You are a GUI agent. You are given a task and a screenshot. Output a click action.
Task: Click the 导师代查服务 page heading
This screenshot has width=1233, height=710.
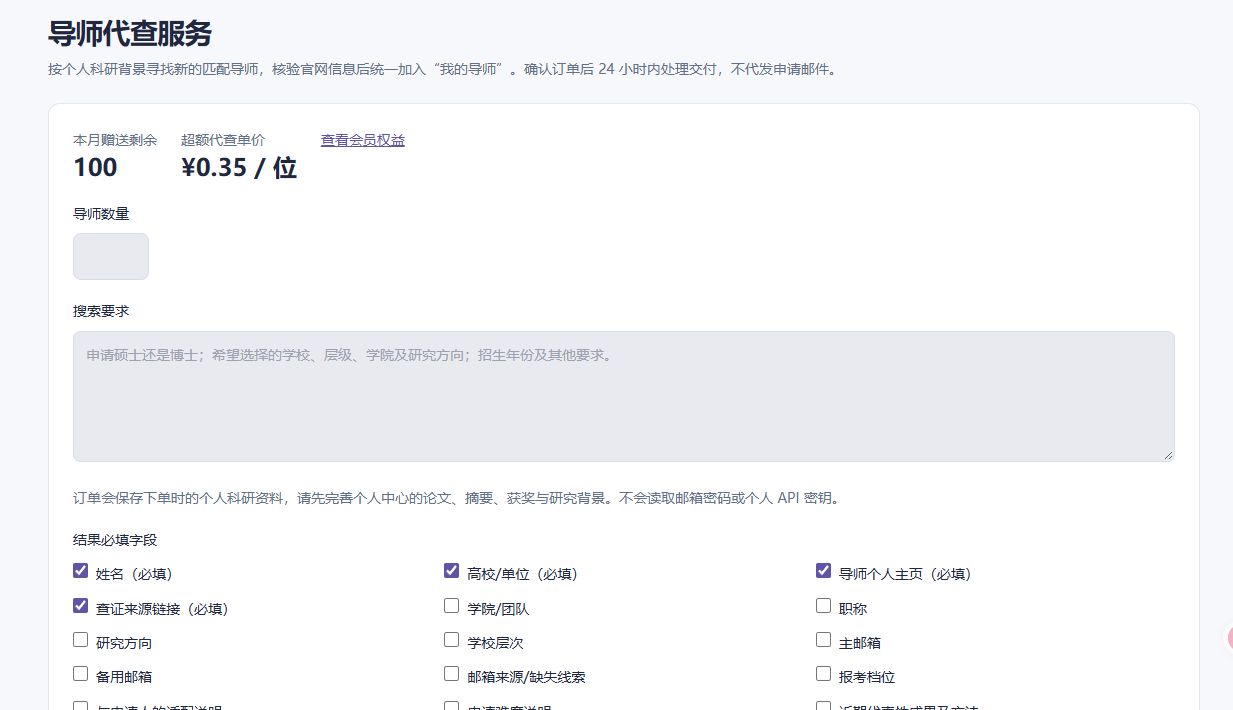[130, 33]
